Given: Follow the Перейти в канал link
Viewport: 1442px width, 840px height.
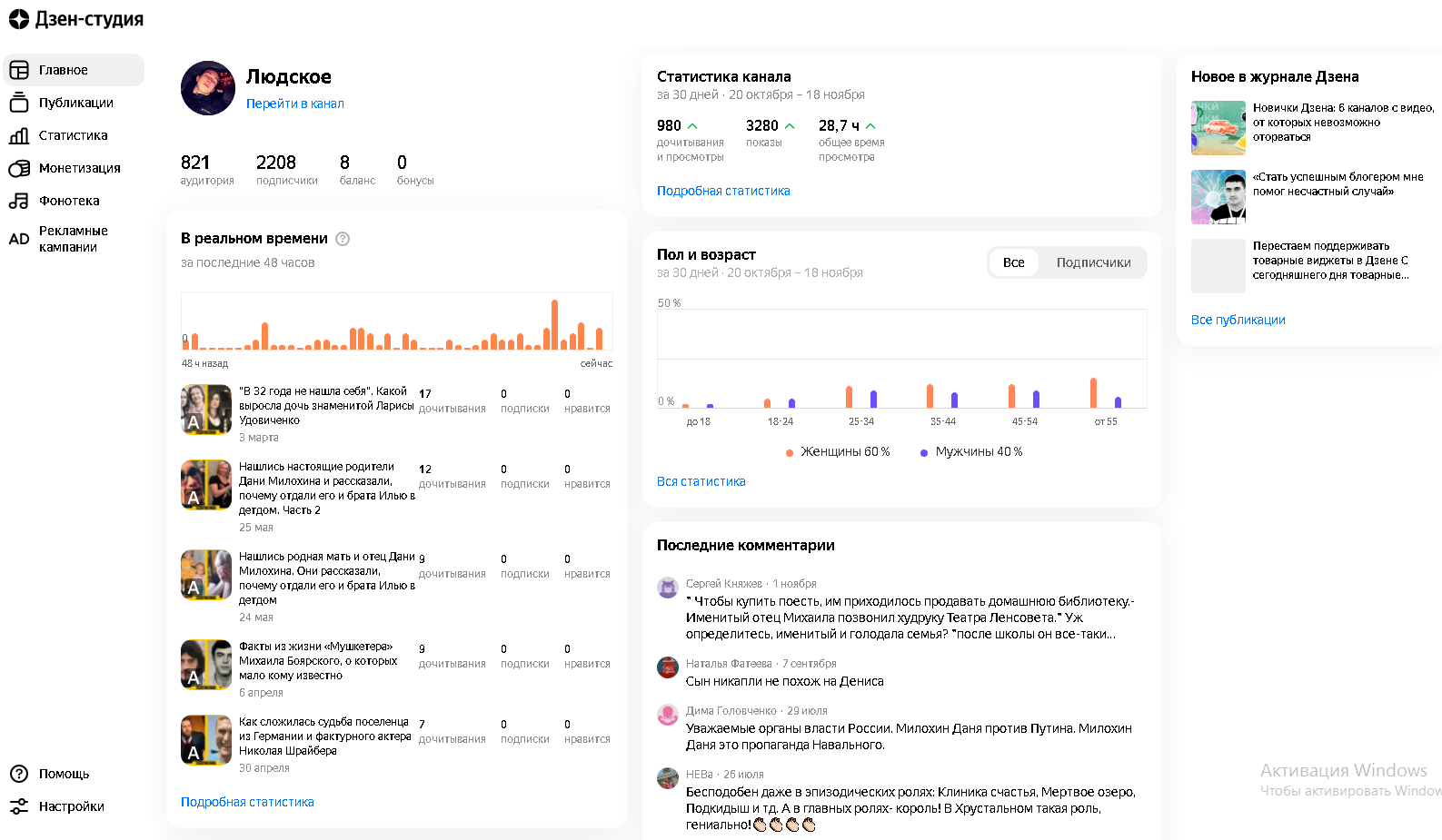Looking at the screenshot, I should [x=295, y=104].
